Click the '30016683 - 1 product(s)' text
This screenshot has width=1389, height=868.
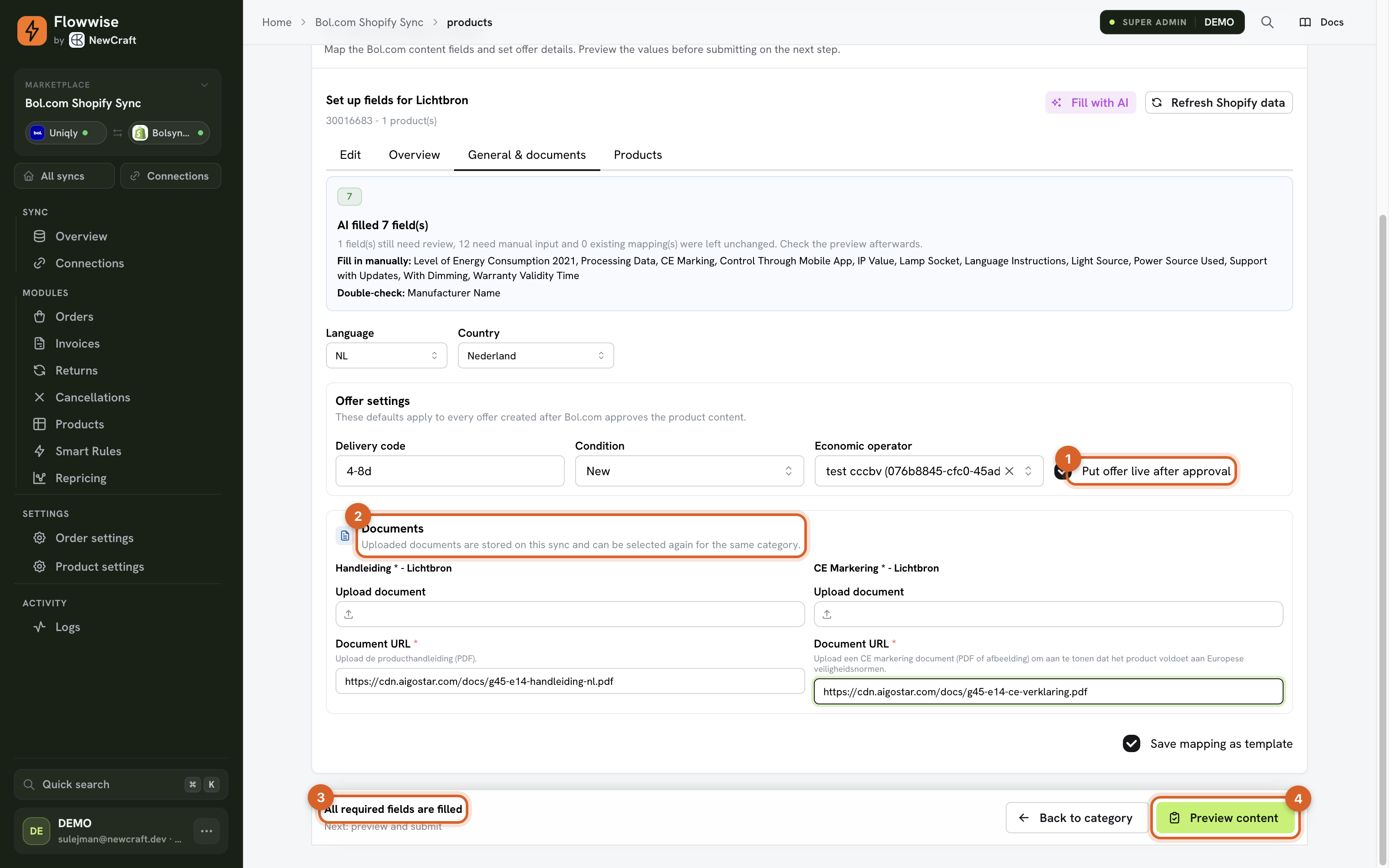(x=381, y=121)
